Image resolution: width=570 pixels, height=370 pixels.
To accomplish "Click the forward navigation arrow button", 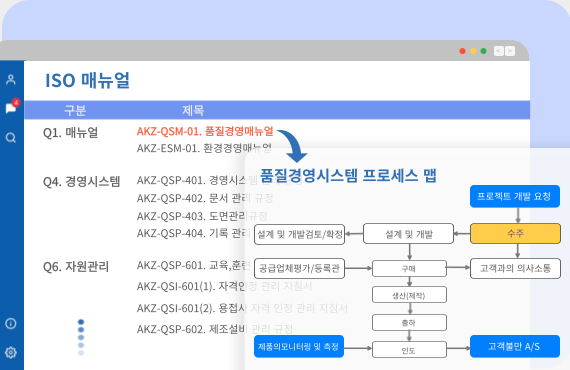I will pos(510,51).
